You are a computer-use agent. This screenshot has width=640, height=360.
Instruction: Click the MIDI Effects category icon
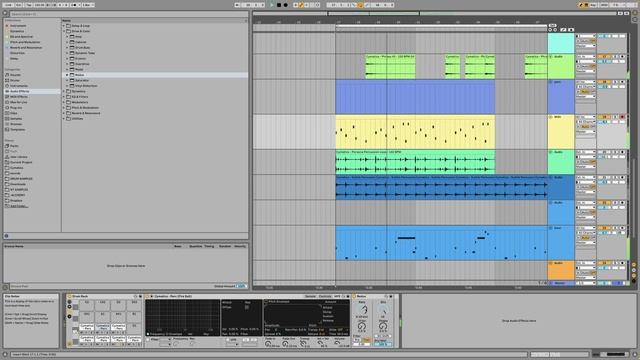click(x=7, y=97)
